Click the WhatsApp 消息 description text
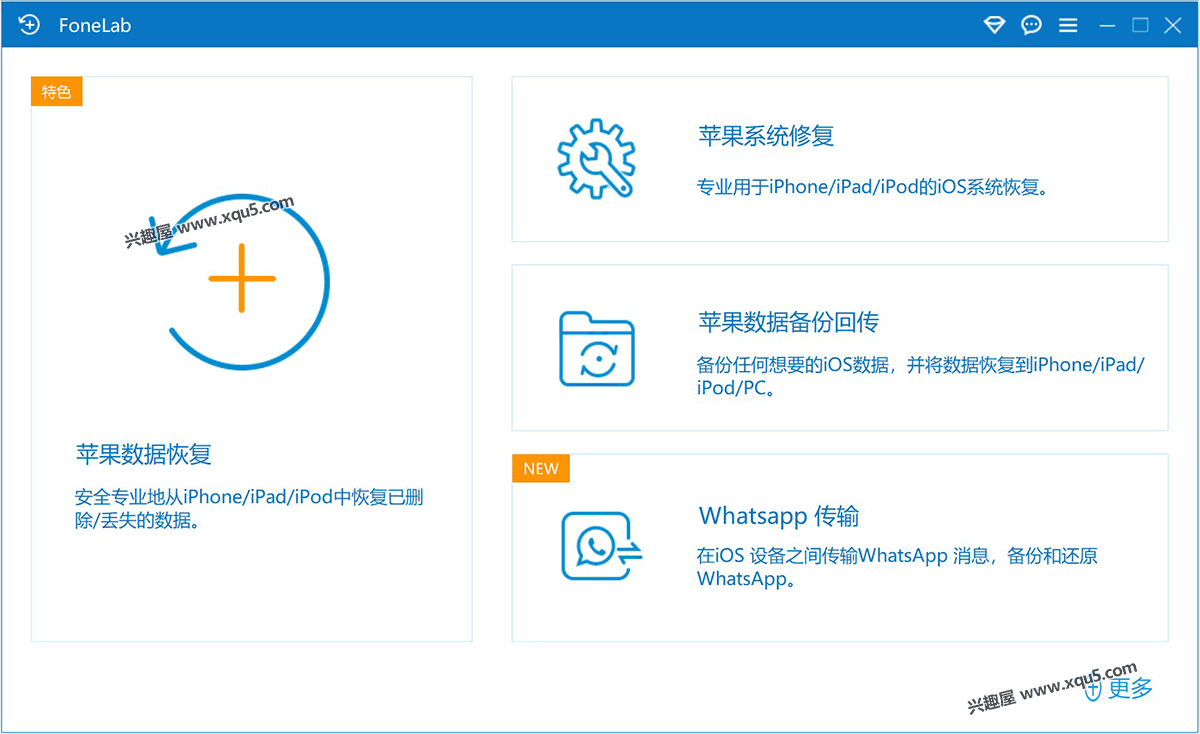Screen dimensions: 1200x734 (x=897, y=567)
